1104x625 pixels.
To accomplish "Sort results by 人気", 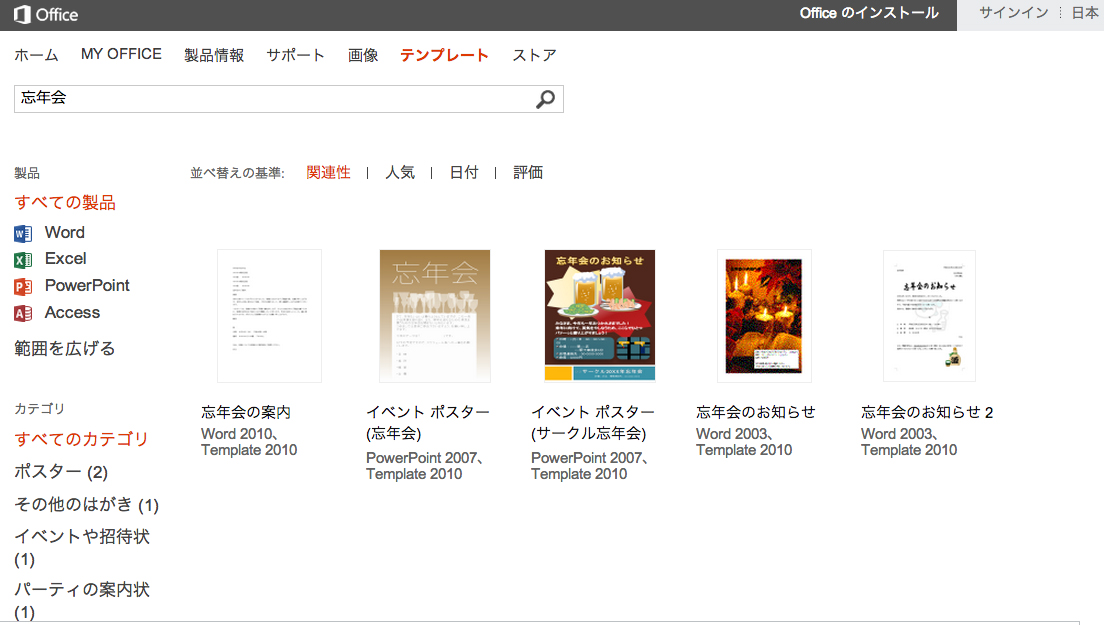I will coord(400,172).
